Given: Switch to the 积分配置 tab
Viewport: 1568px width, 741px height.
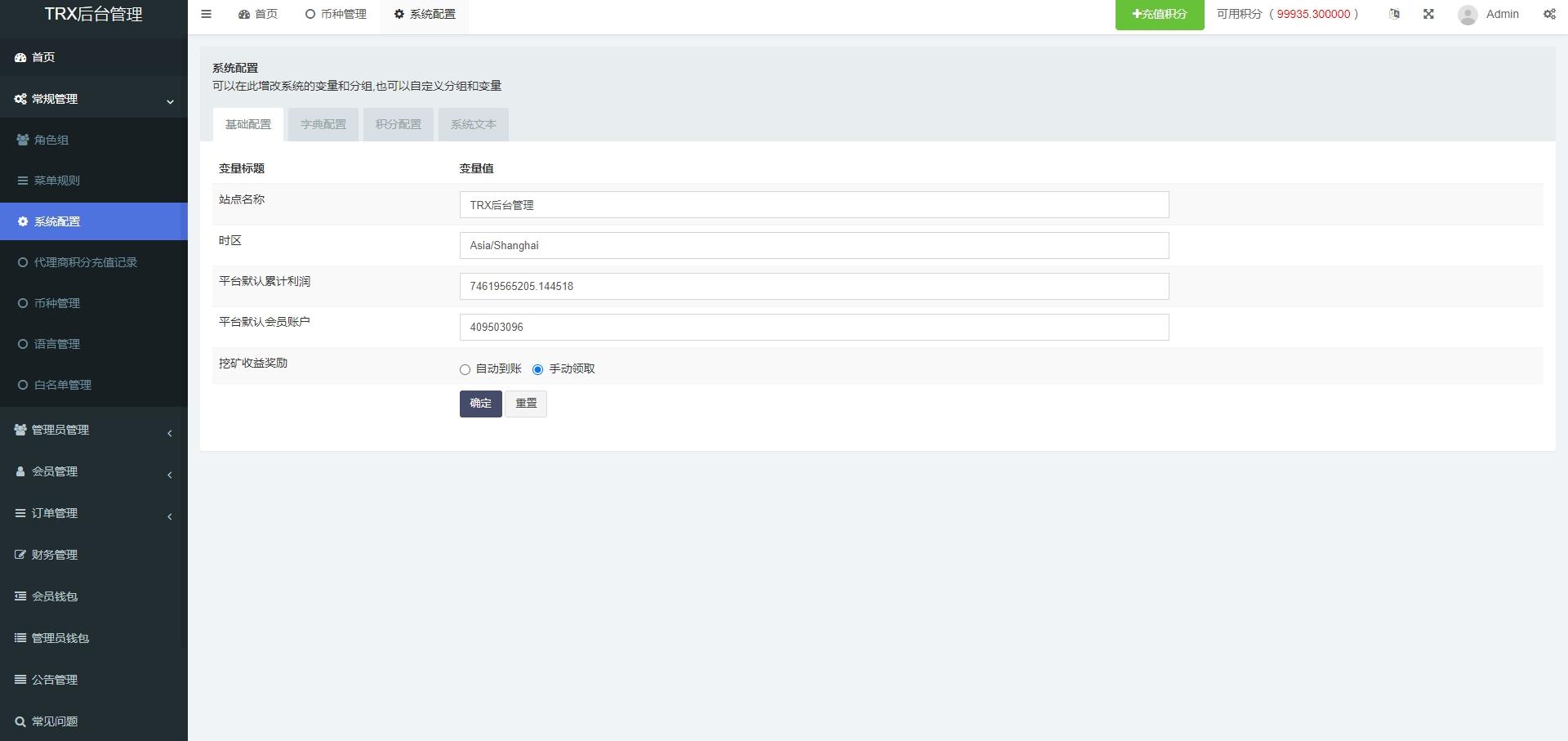Looking at the screenshot, I should [x=399, y=124].
